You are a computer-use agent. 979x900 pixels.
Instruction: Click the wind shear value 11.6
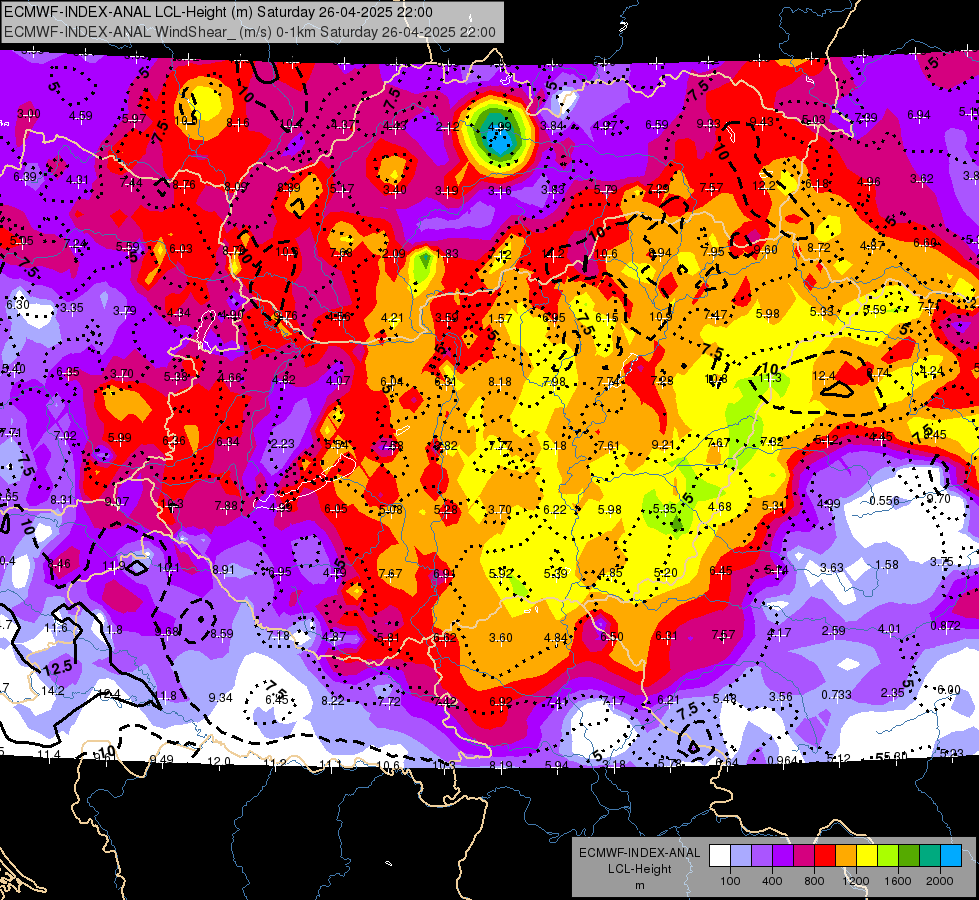pos(56,627)
